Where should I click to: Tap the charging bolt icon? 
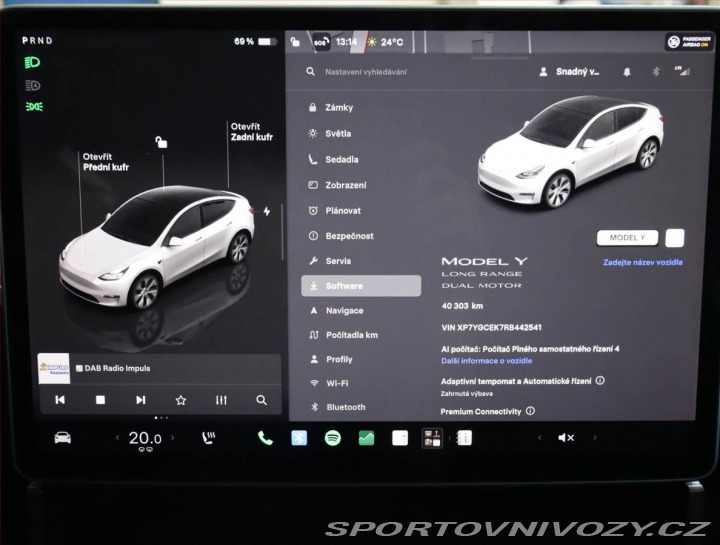[267, 211]
